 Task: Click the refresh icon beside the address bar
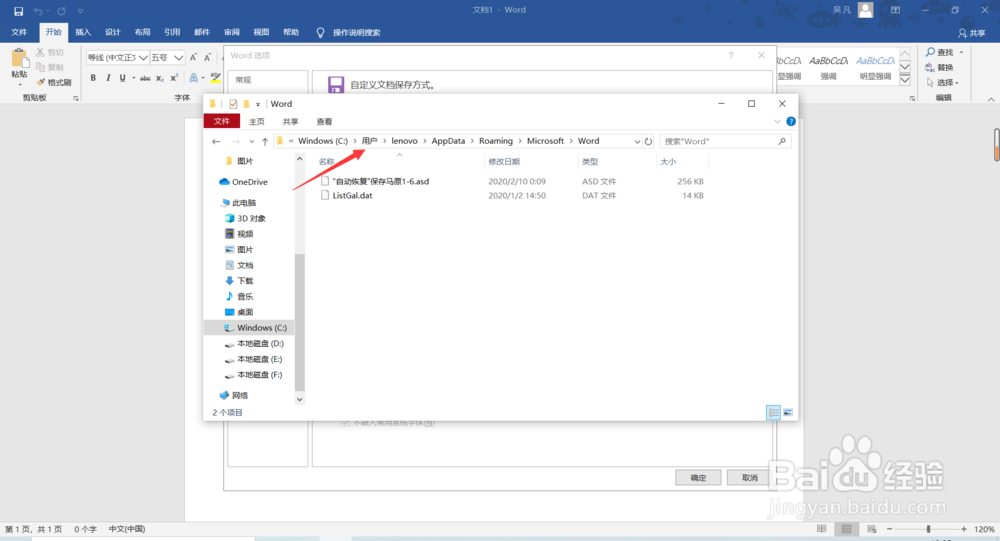[649, 142]
